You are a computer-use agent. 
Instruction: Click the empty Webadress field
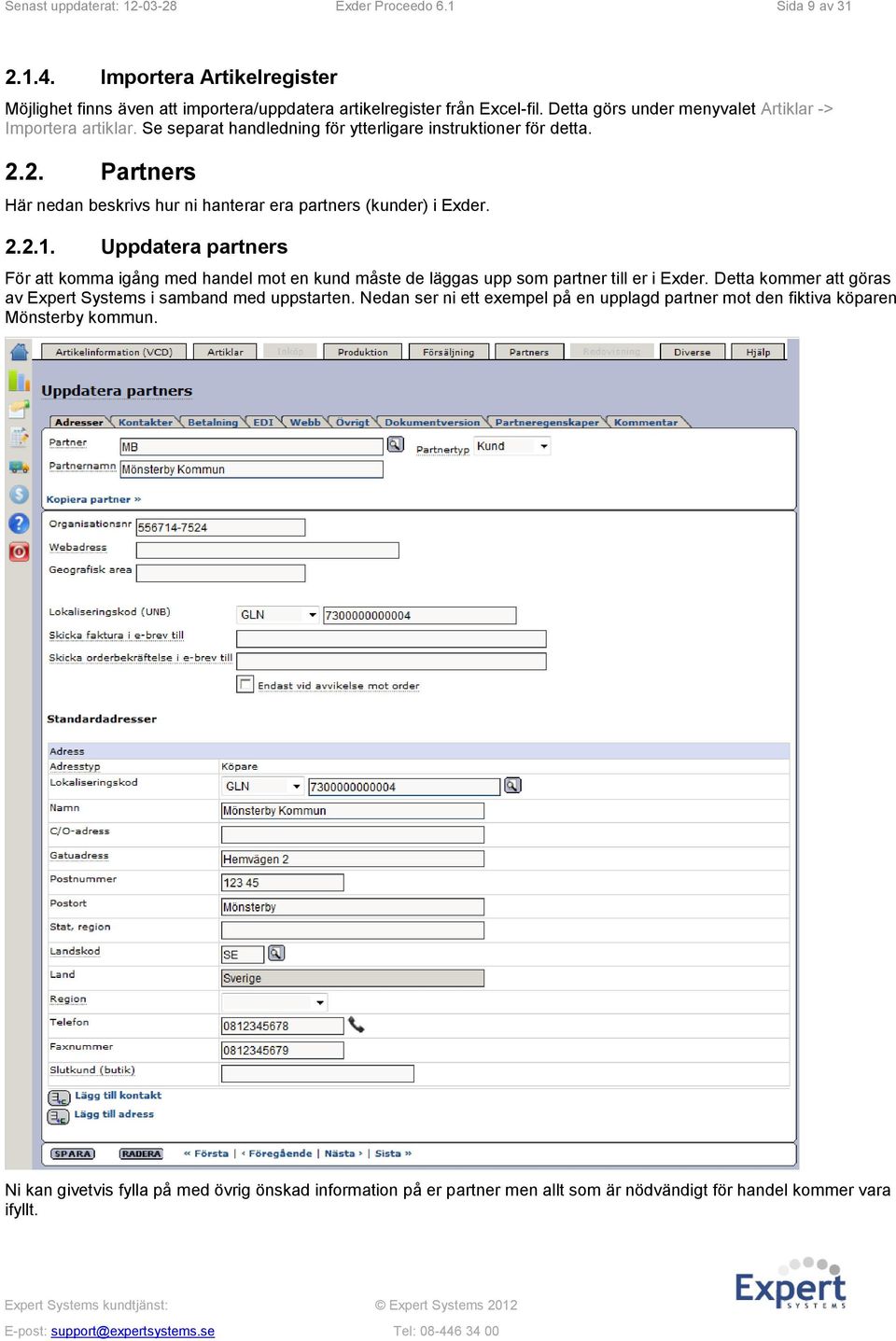coord(267,551)
